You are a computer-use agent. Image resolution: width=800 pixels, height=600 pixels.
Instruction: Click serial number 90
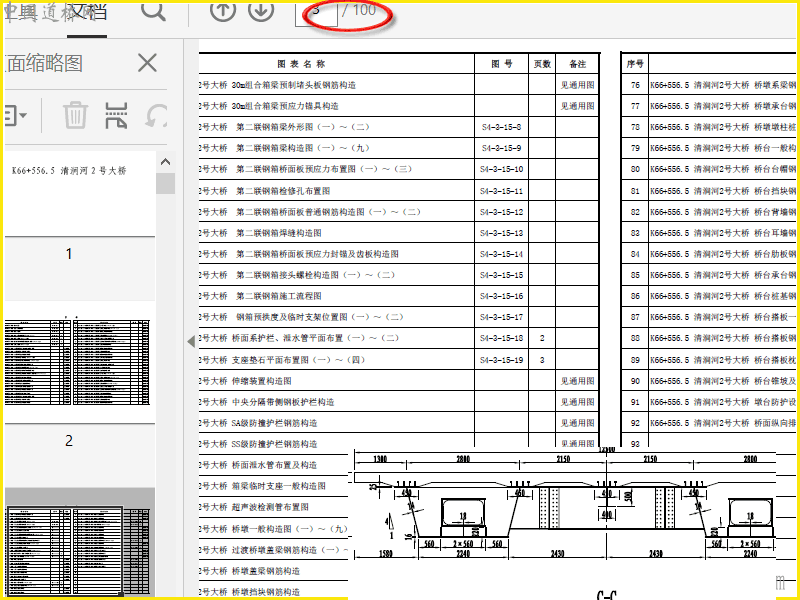point(635,381)
